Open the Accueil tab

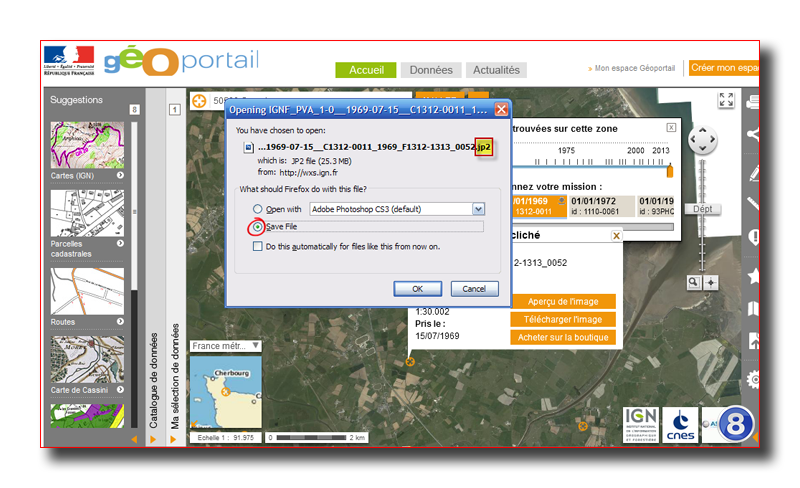pyautogui.click(x=366, y=70)
